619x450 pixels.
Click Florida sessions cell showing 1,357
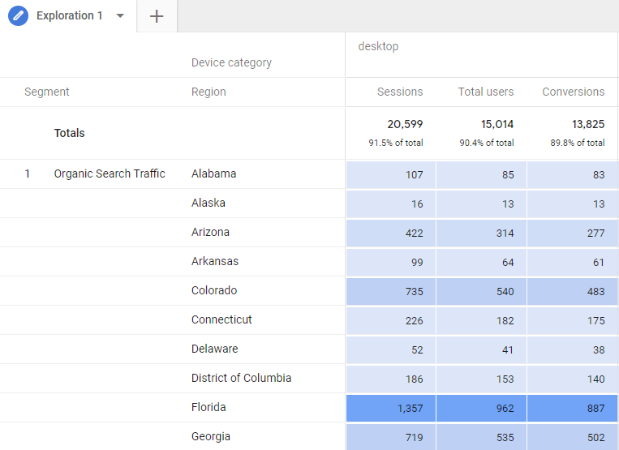[391, 408]
